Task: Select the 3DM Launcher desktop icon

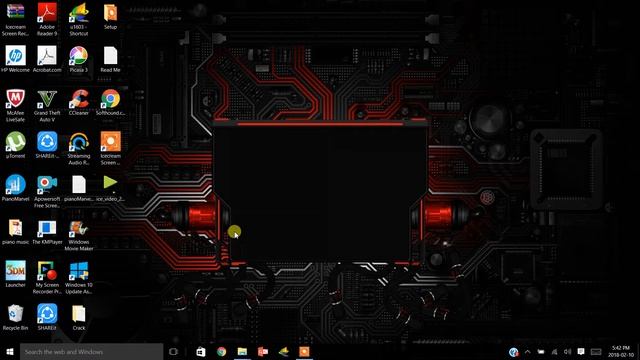Action: click(15, 274)
